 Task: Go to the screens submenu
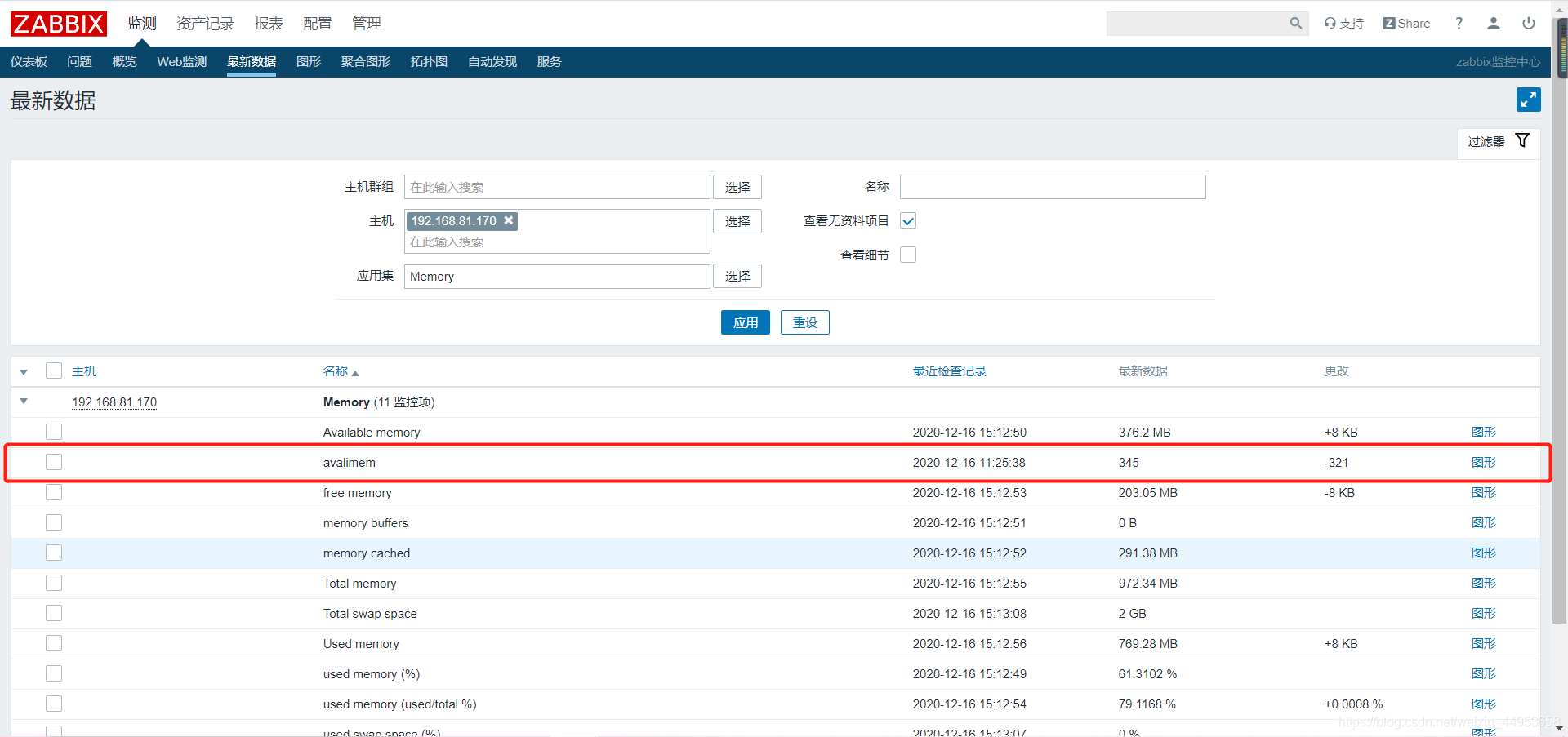point(366,62)
